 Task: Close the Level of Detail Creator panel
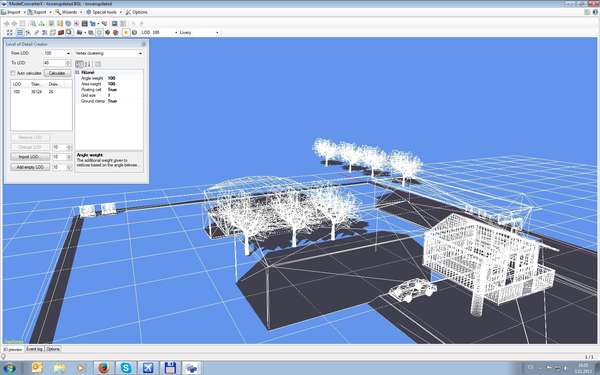[x=144, y=44]
